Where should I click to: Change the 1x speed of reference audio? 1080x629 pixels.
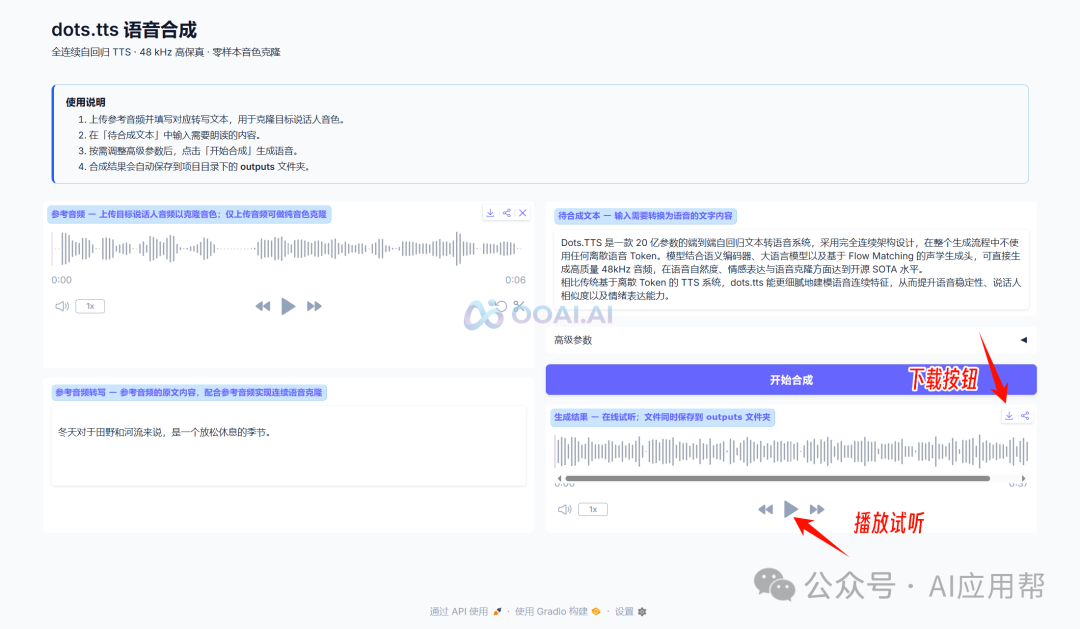90,306
